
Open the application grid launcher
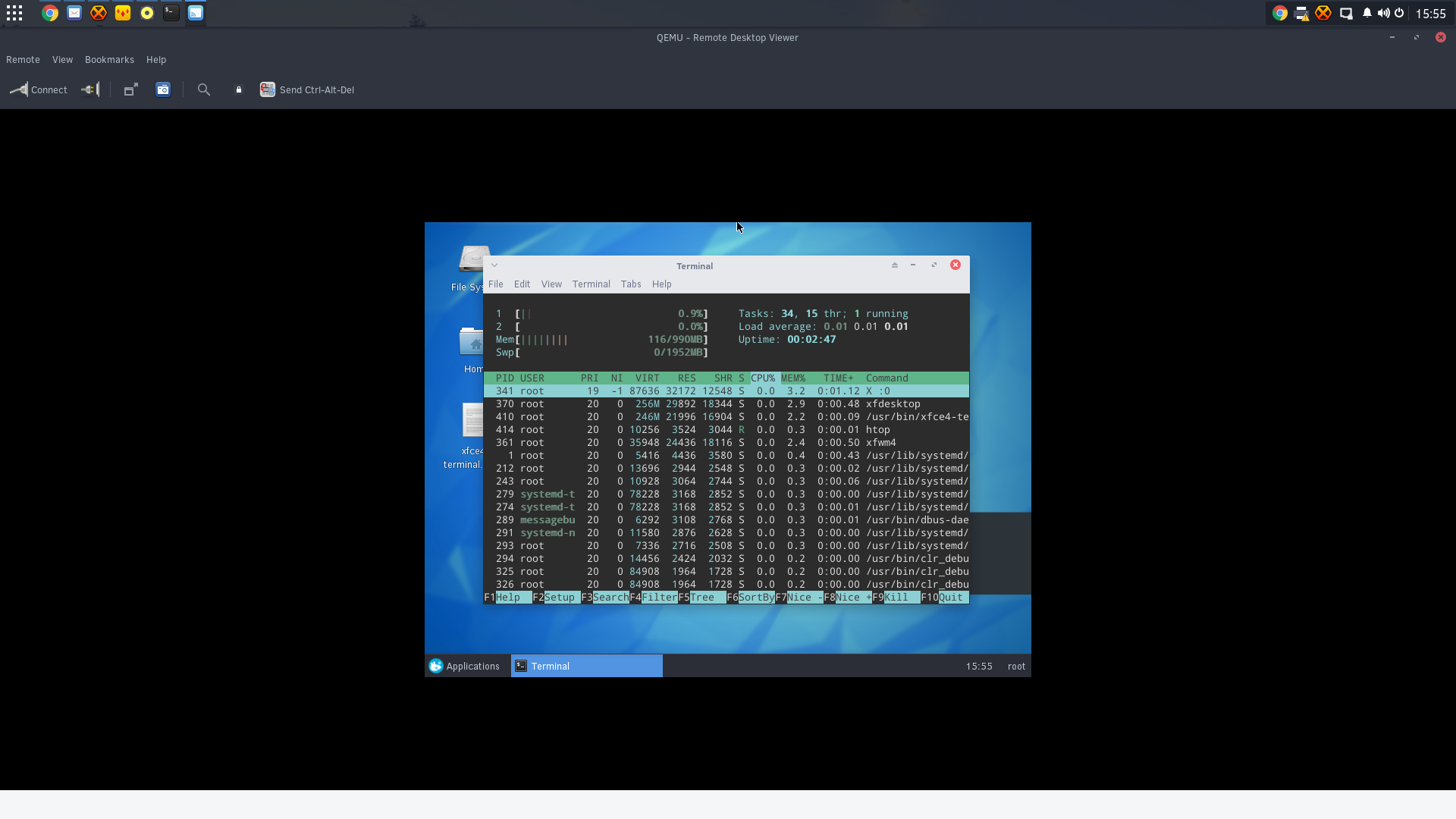click(14, 13)
